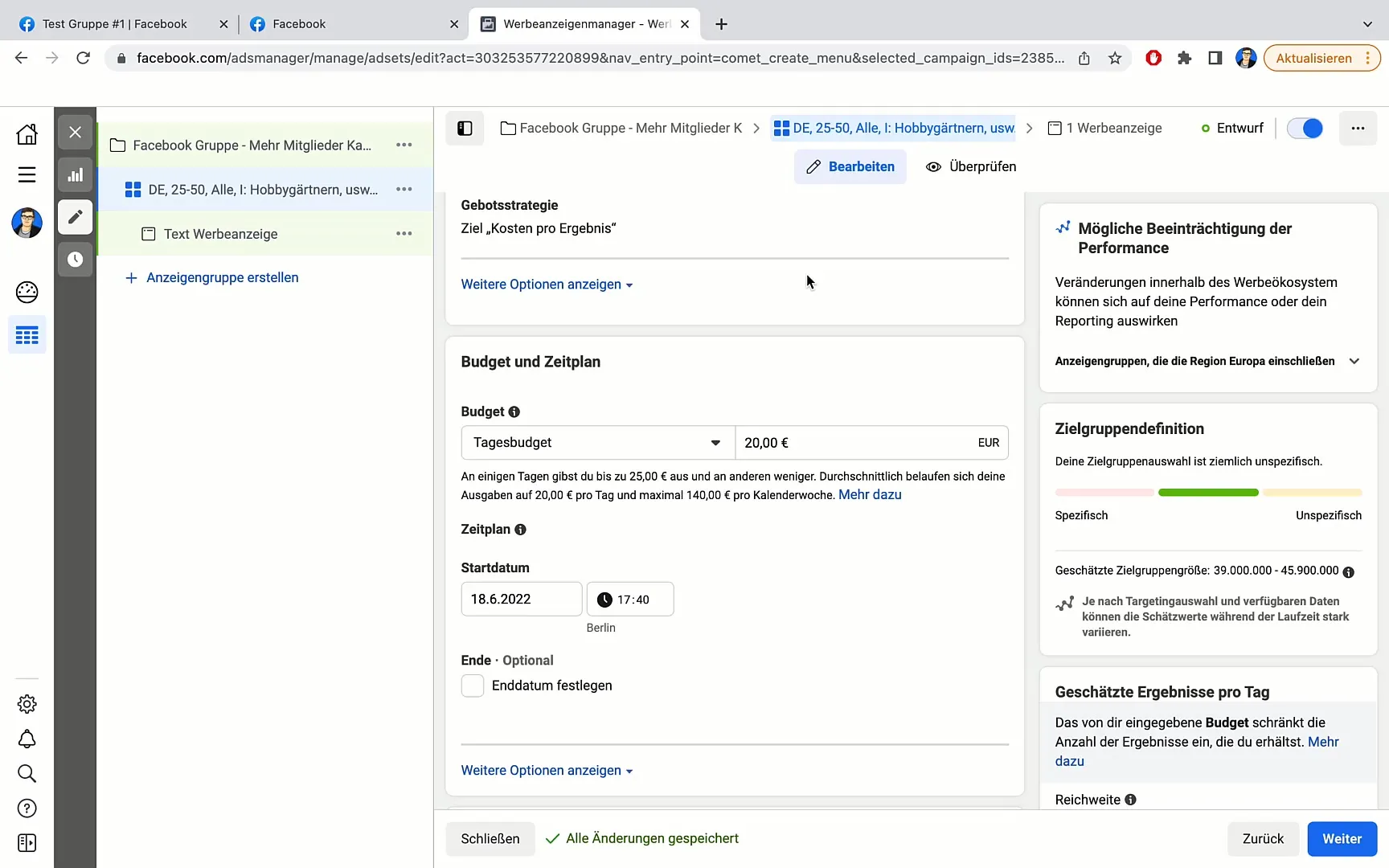Open three-dot menu for DE, 25-50 ad set
The image size is (1389, 868).
(404, 189)
